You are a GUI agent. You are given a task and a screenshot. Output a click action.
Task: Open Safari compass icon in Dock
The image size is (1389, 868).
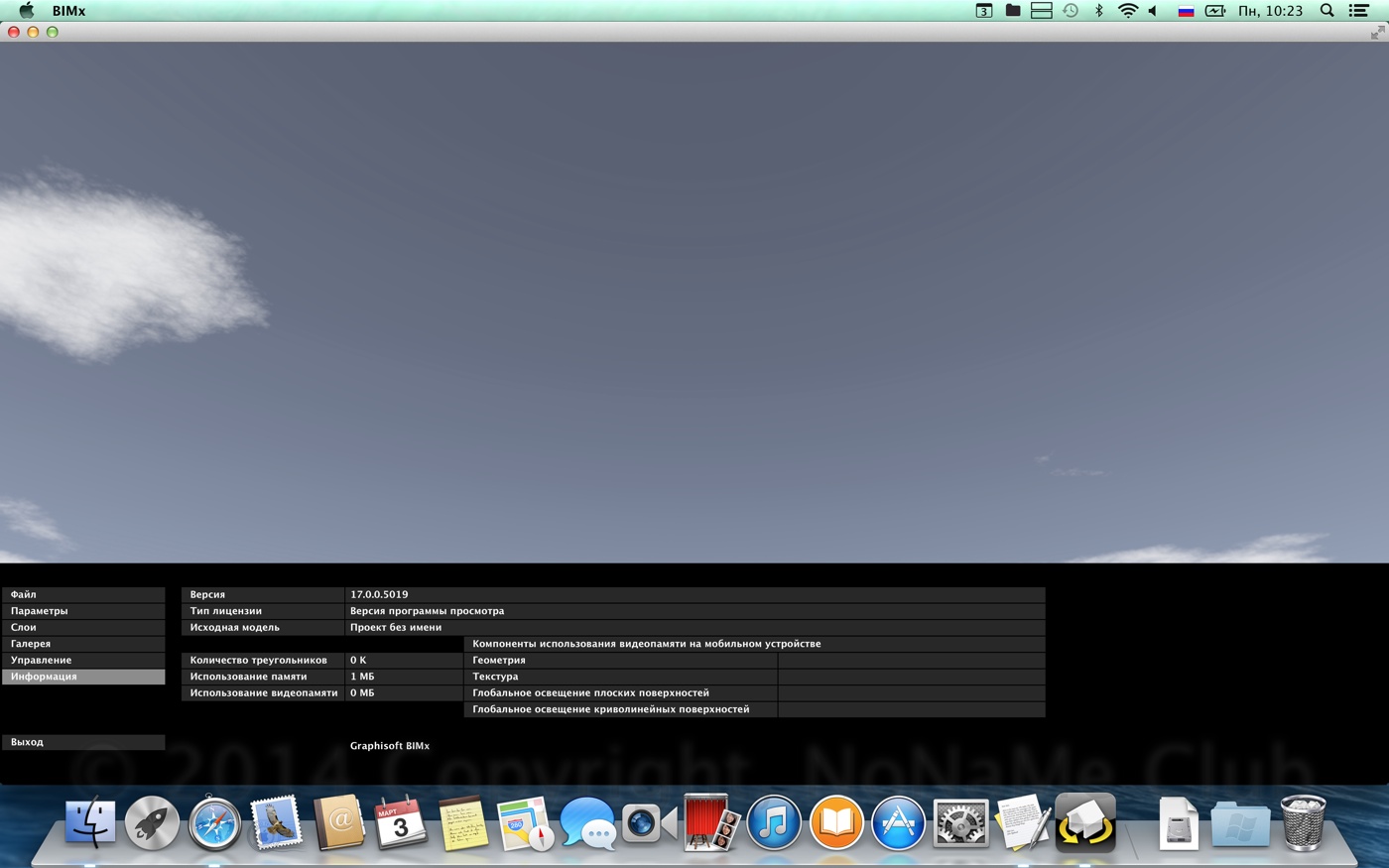pos(214,823)
